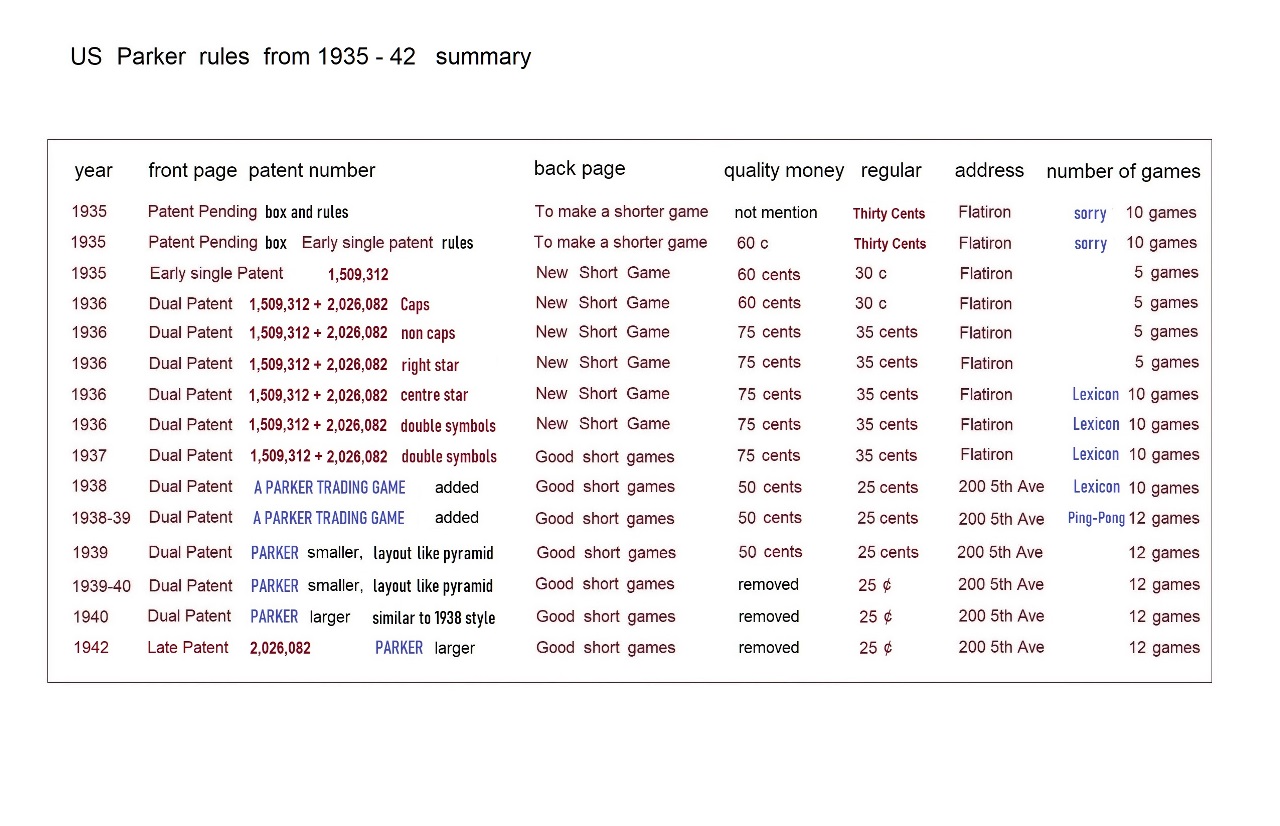The width and height of the screenshot is (1280, 826).
Task: Click the 'front page patent number' header
Action: [x=262, y=171]
